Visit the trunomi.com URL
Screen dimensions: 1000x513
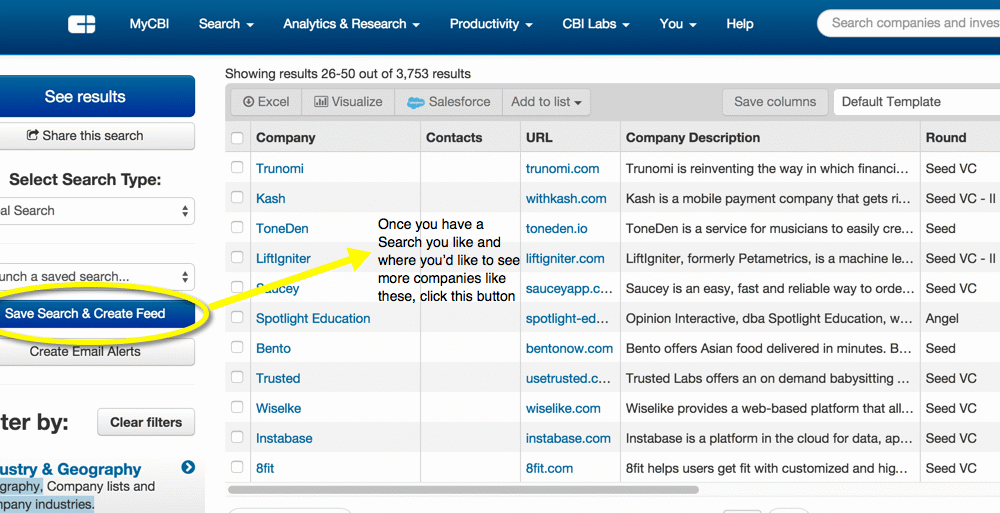562,168
